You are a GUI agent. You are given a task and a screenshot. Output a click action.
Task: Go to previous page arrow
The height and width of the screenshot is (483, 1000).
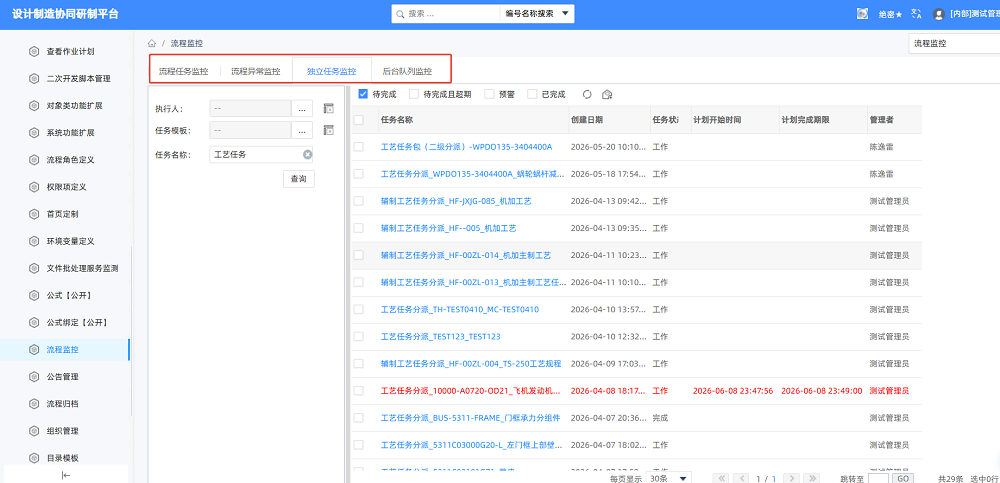pos(741,478)
